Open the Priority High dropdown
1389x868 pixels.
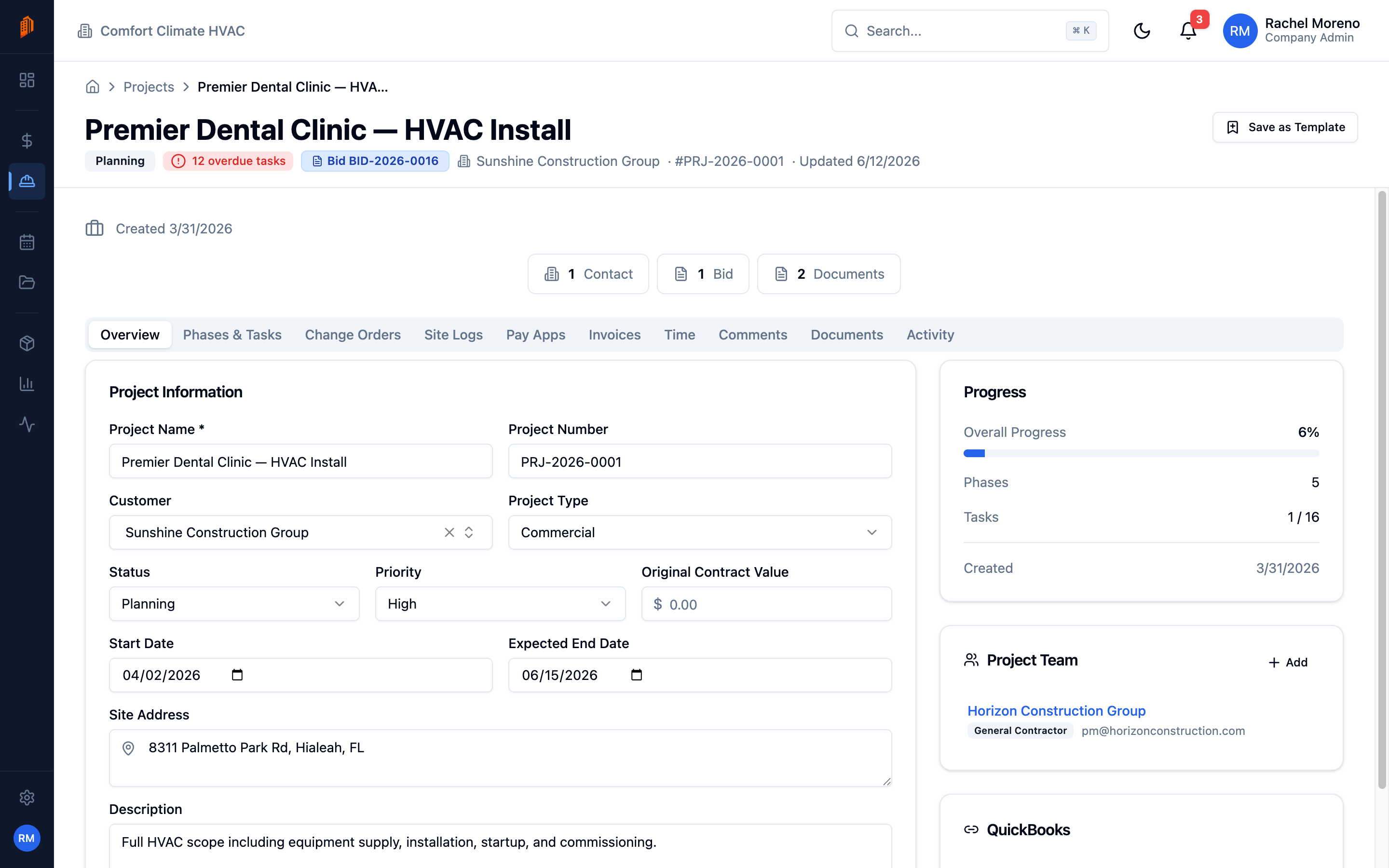point(501,604)
